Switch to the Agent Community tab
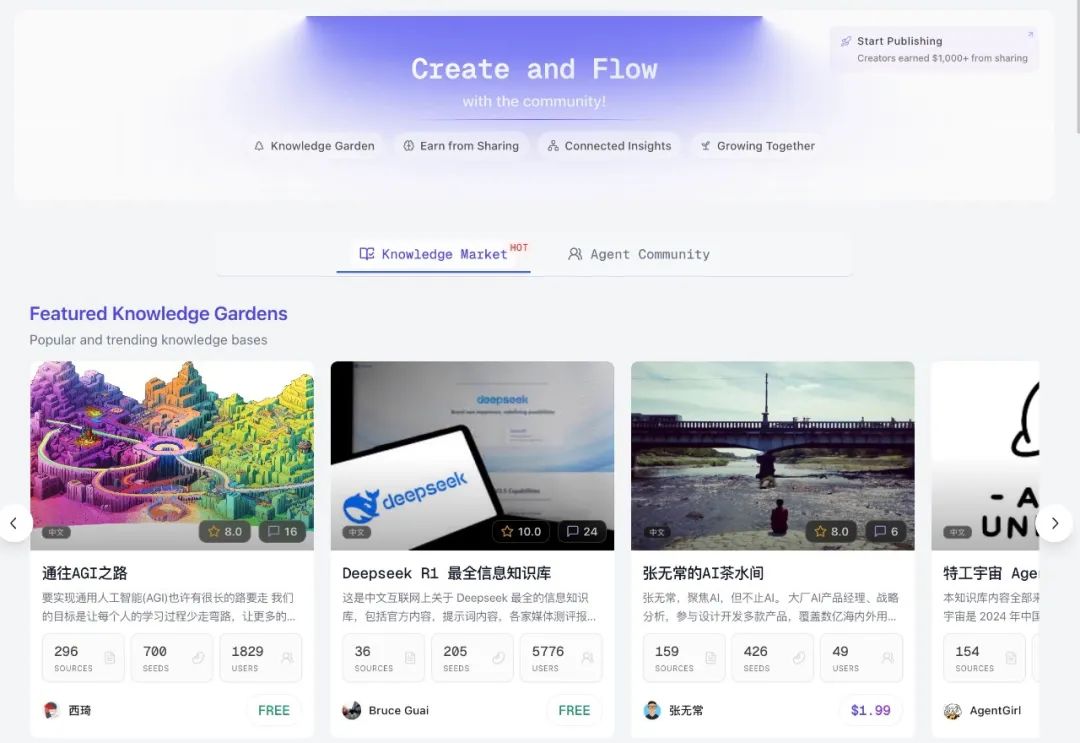Viewport: 1080px width, 743px height. 638,255
